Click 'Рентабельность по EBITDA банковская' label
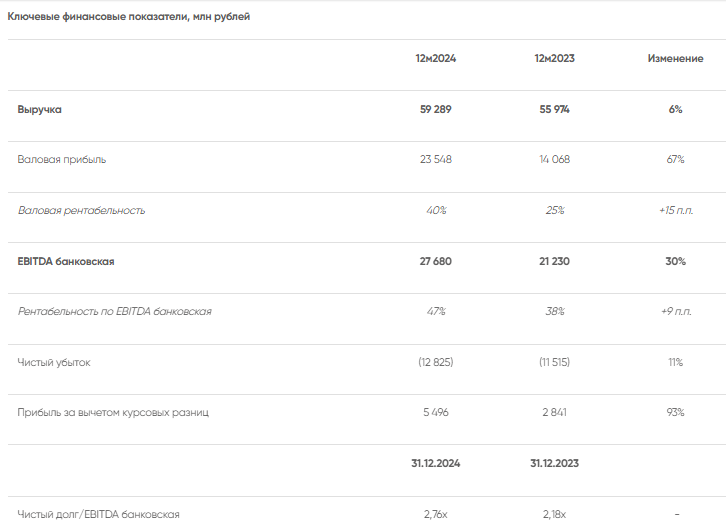 click(114, 311)
